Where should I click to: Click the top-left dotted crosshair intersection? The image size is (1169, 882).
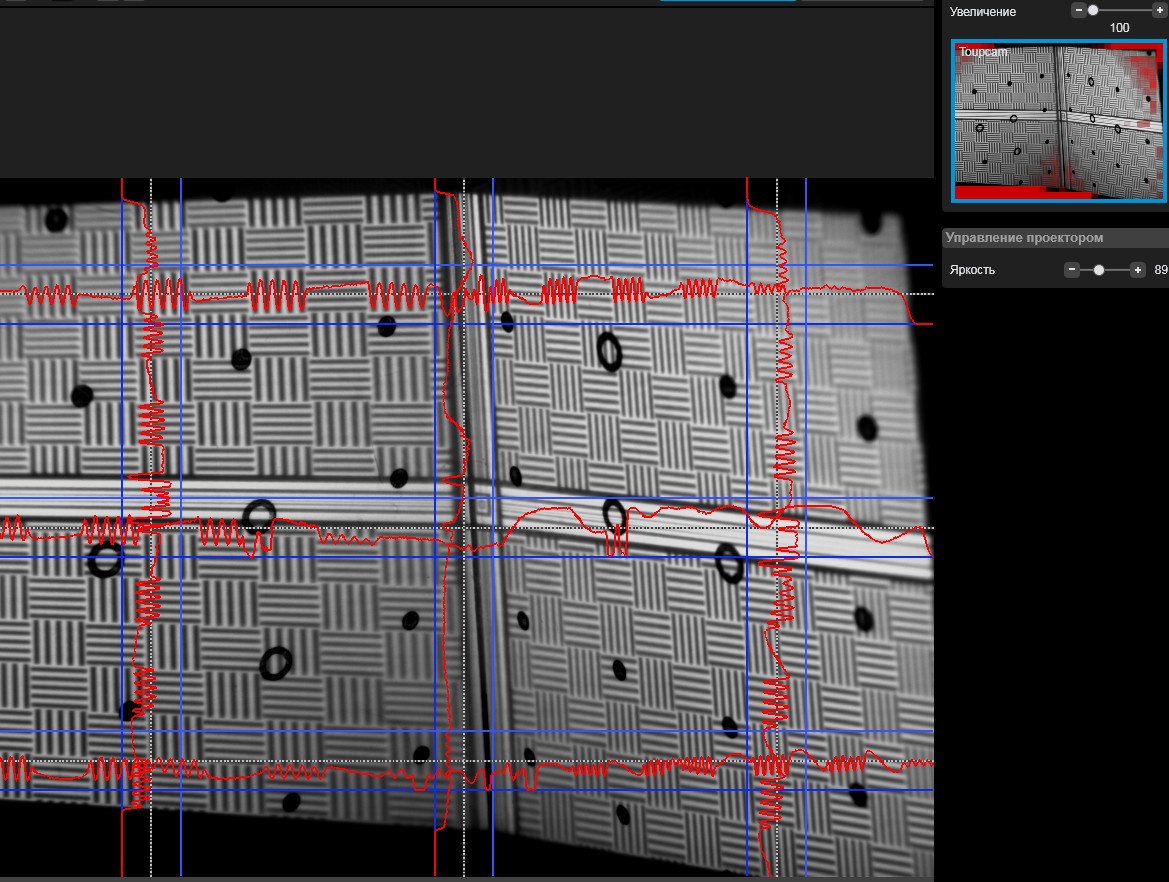[151, 294]
